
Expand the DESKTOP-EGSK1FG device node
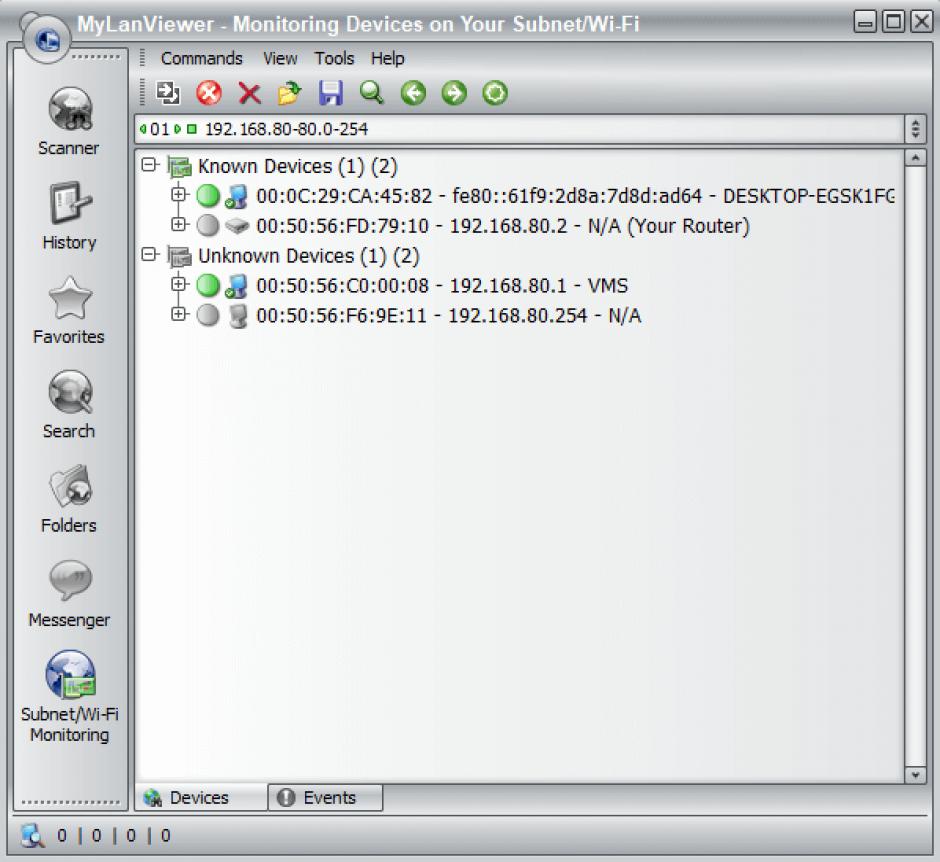178,194
